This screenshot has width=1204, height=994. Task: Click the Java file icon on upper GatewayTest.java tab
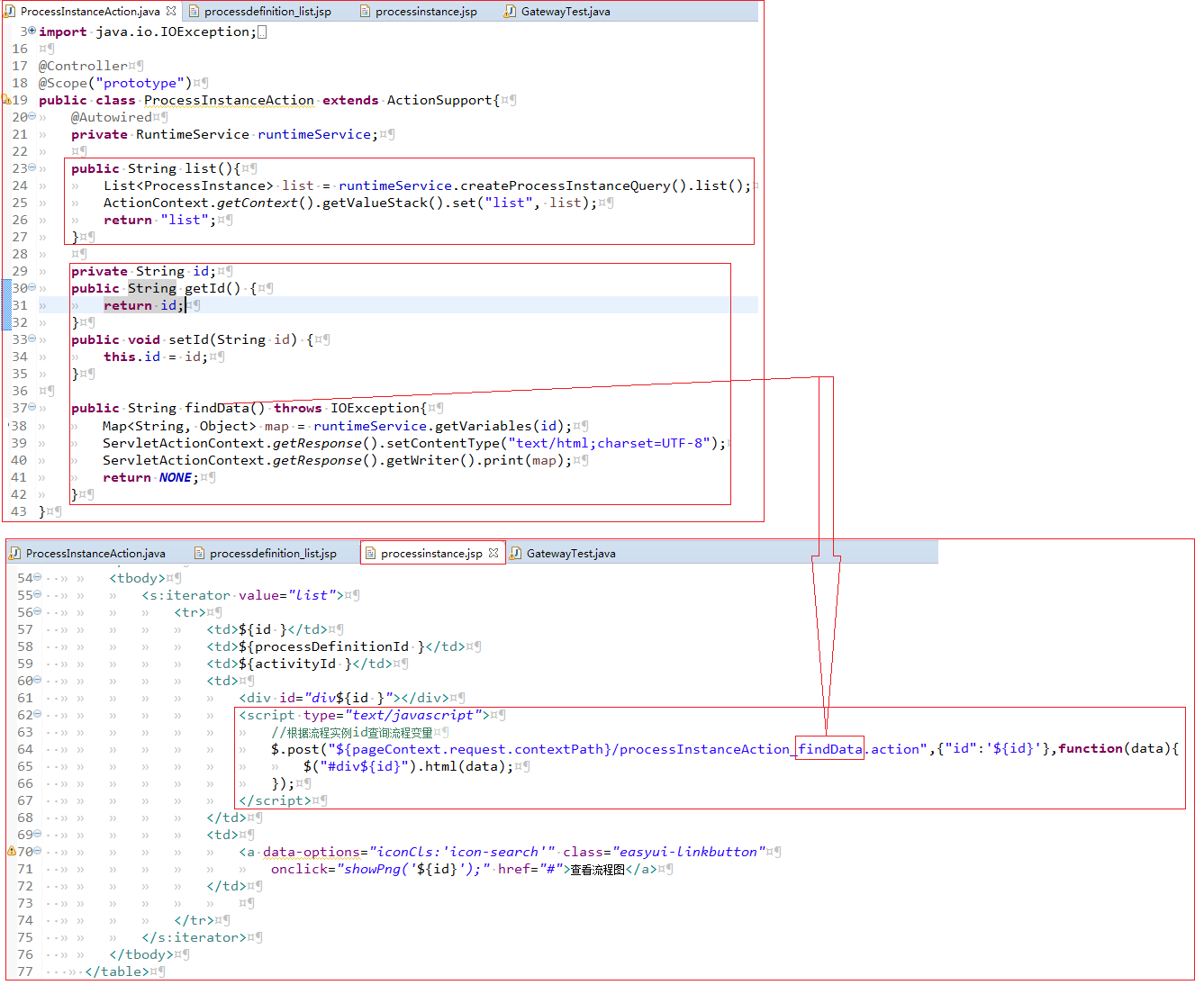pyautogui.click(x=510, y=12)
